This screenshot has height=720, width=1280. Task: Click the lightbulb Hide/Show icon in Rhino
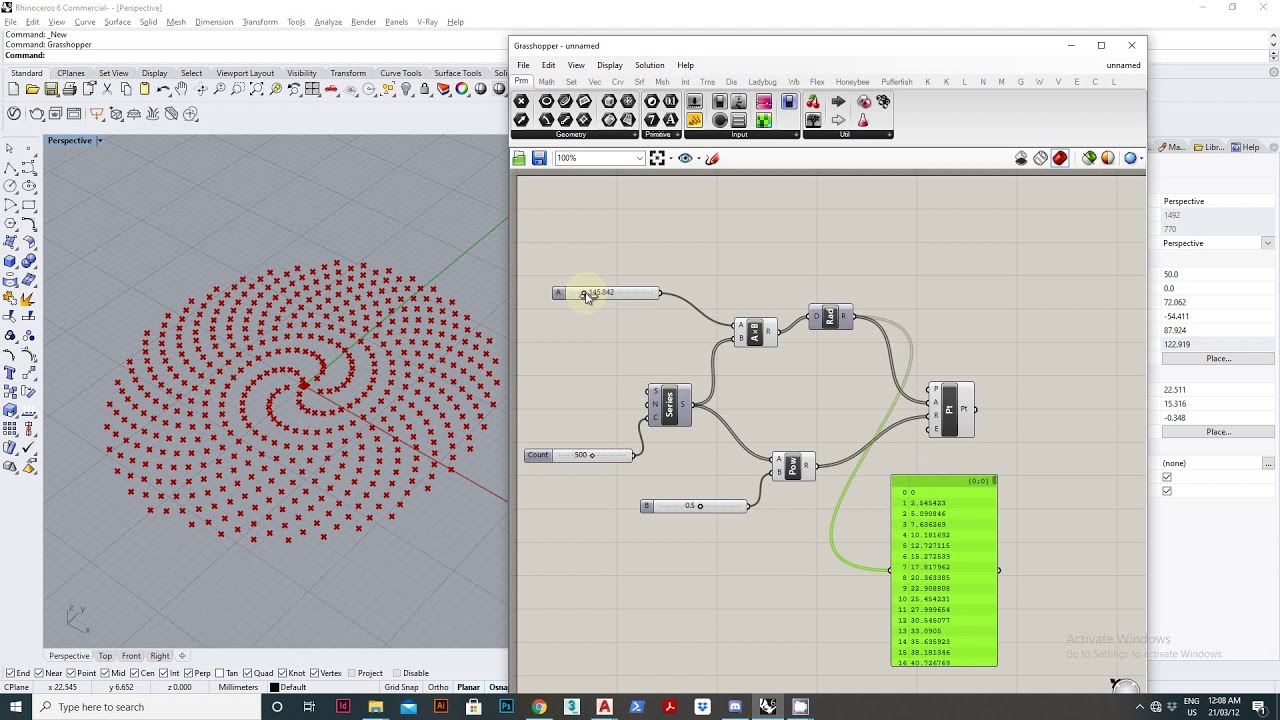coord(406,89)
